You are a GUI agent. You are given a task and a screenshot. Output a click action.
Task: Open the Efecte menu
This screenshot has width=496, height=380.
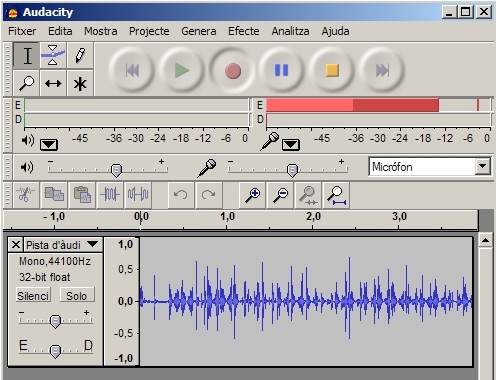[x=244, y=31]
